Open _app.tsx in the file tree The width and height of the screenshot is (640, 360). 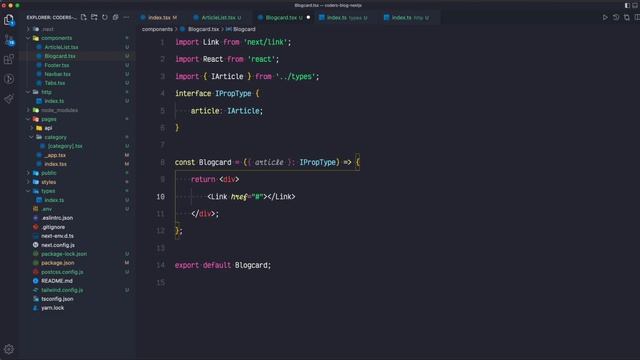(55, 155)
